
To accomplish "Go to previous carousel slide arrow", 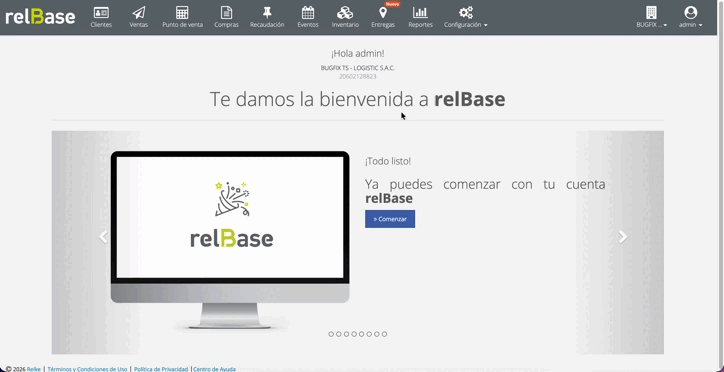I will click(x=103, y=237).
